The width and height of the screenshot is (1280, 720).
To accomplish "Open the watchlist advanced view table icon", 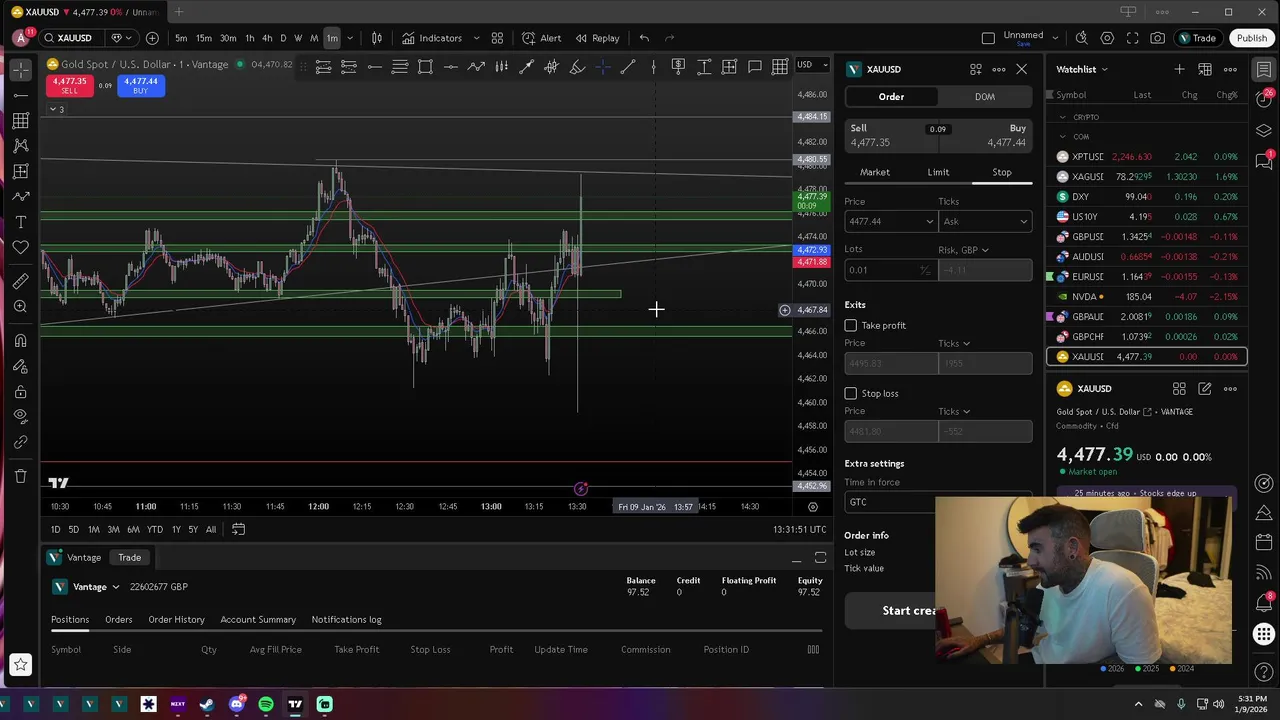I will point(1205,69).
